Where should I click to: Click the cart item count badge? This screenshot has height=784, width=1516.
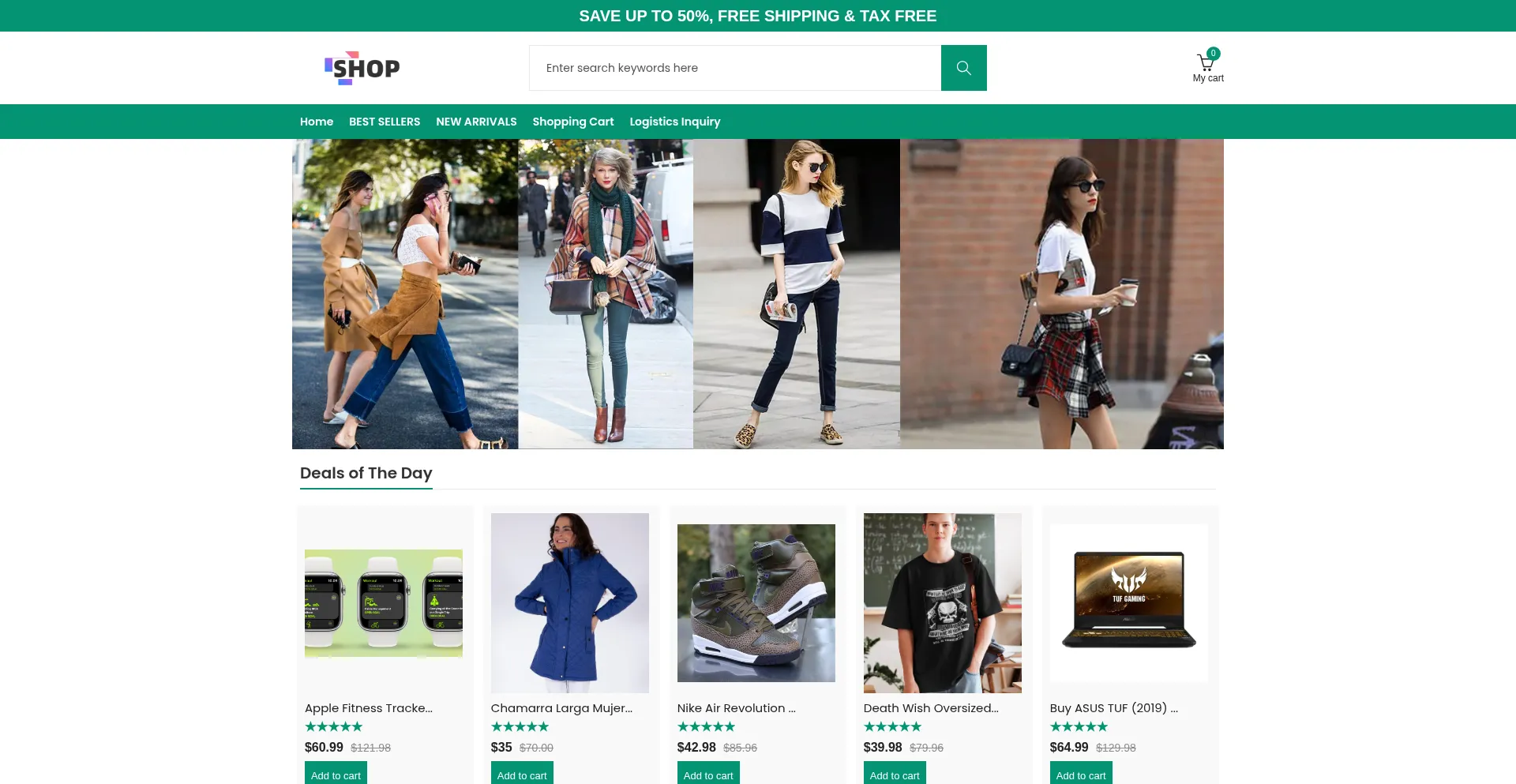point(1214,54)
